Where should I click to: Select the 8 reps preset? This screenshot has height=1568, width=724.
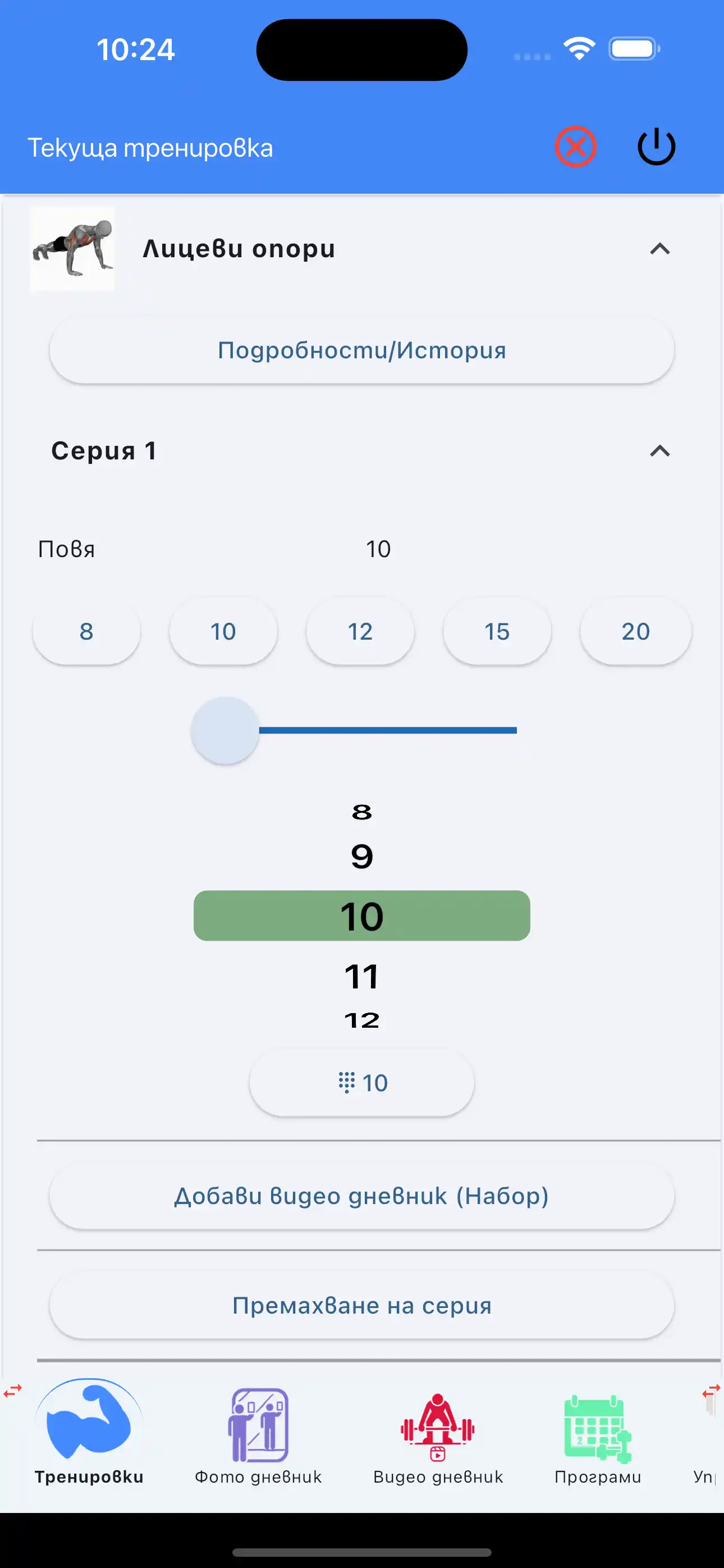point(86,631)
